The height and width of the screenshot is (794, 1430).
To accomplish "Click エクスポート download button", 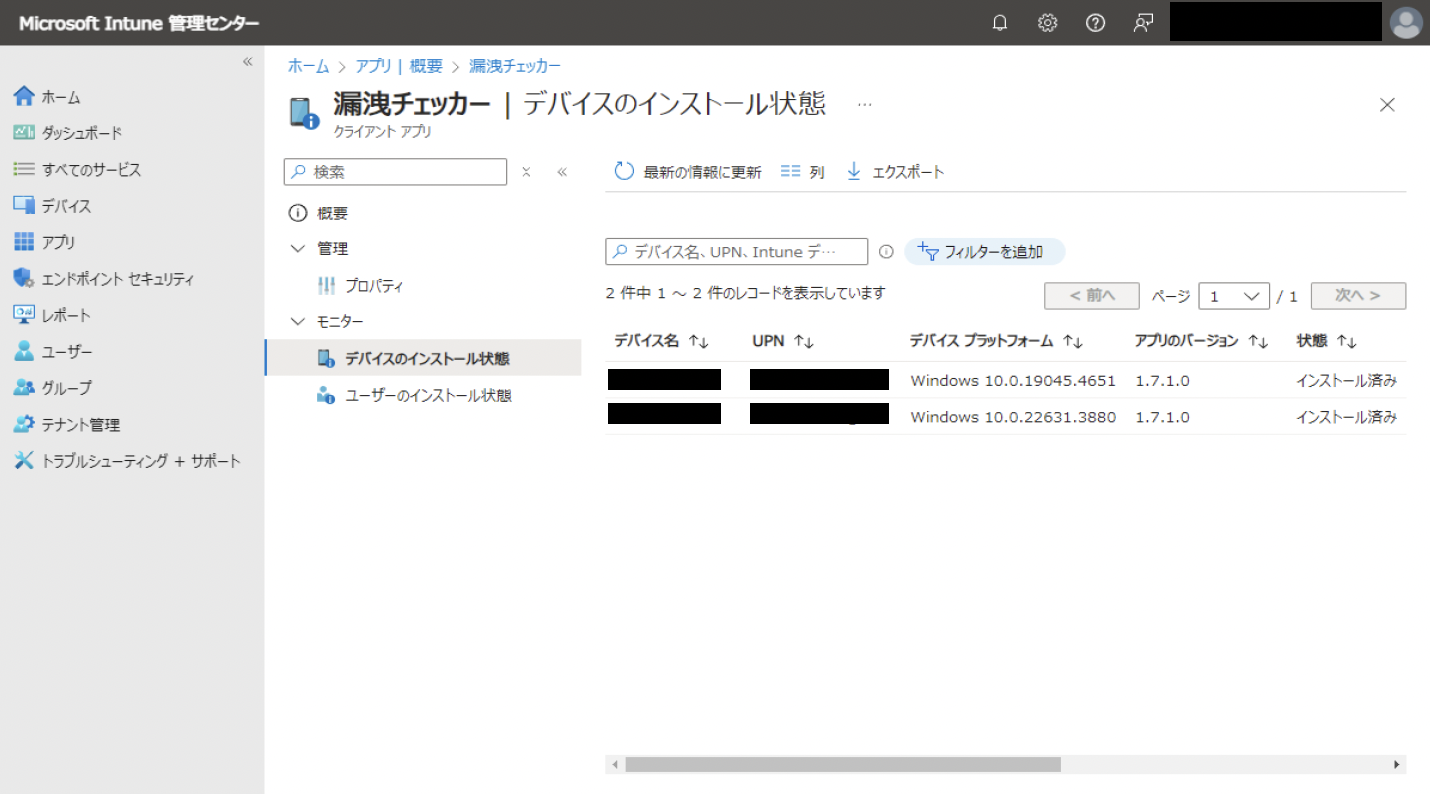I will tap(895, 172).
